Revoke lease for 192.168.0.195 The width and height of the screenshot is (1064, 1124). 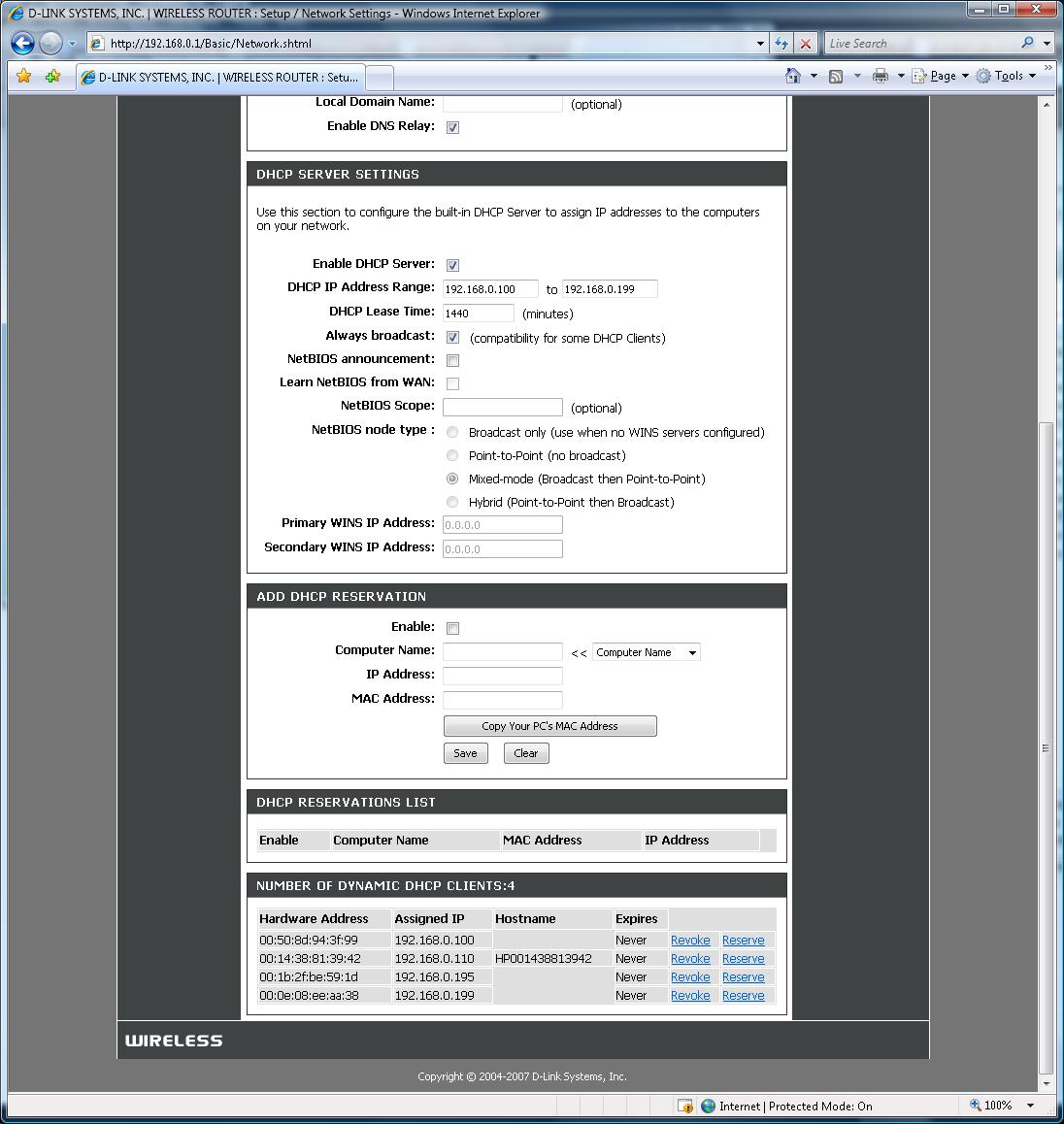(x=690, y=977)
